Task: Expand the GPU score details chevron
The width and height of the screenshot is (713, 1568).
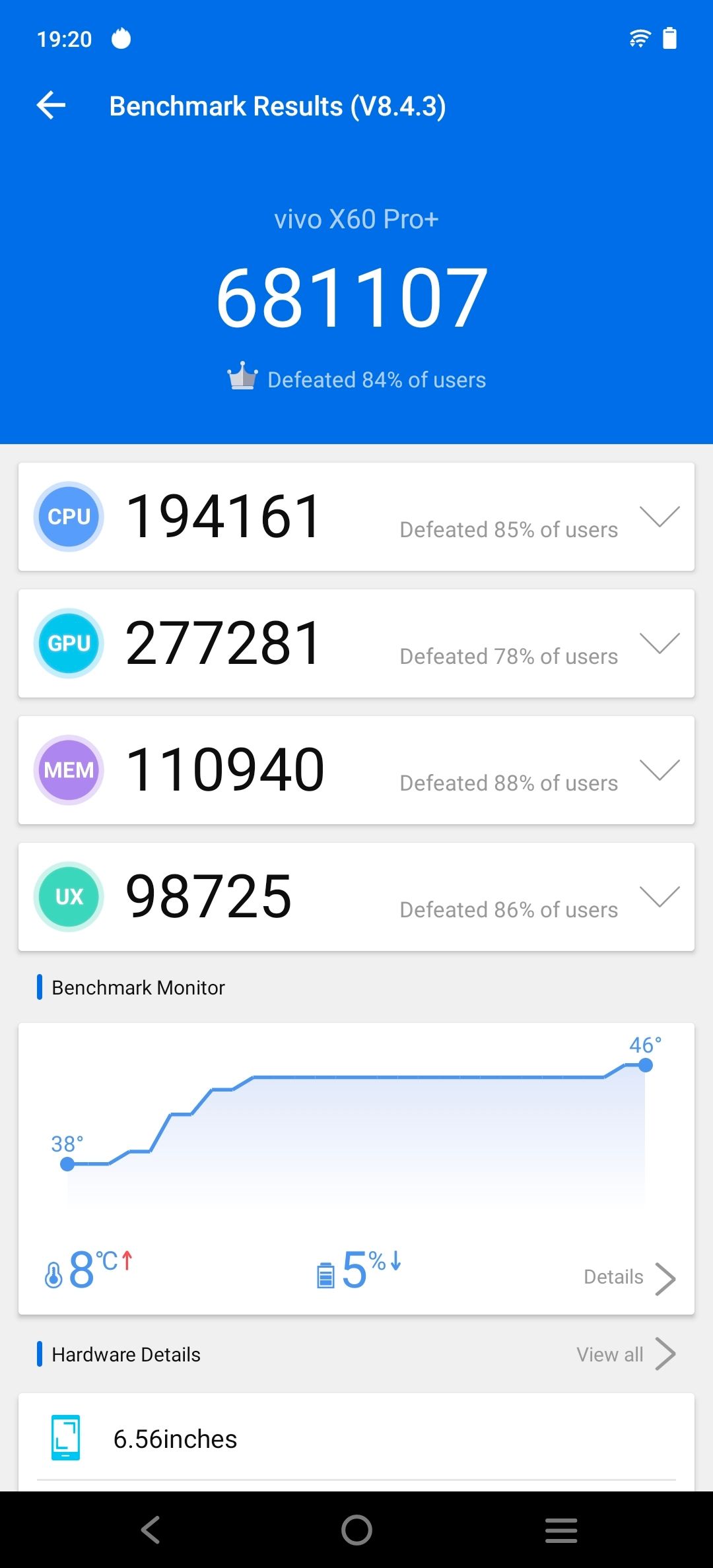Action: 660,643
